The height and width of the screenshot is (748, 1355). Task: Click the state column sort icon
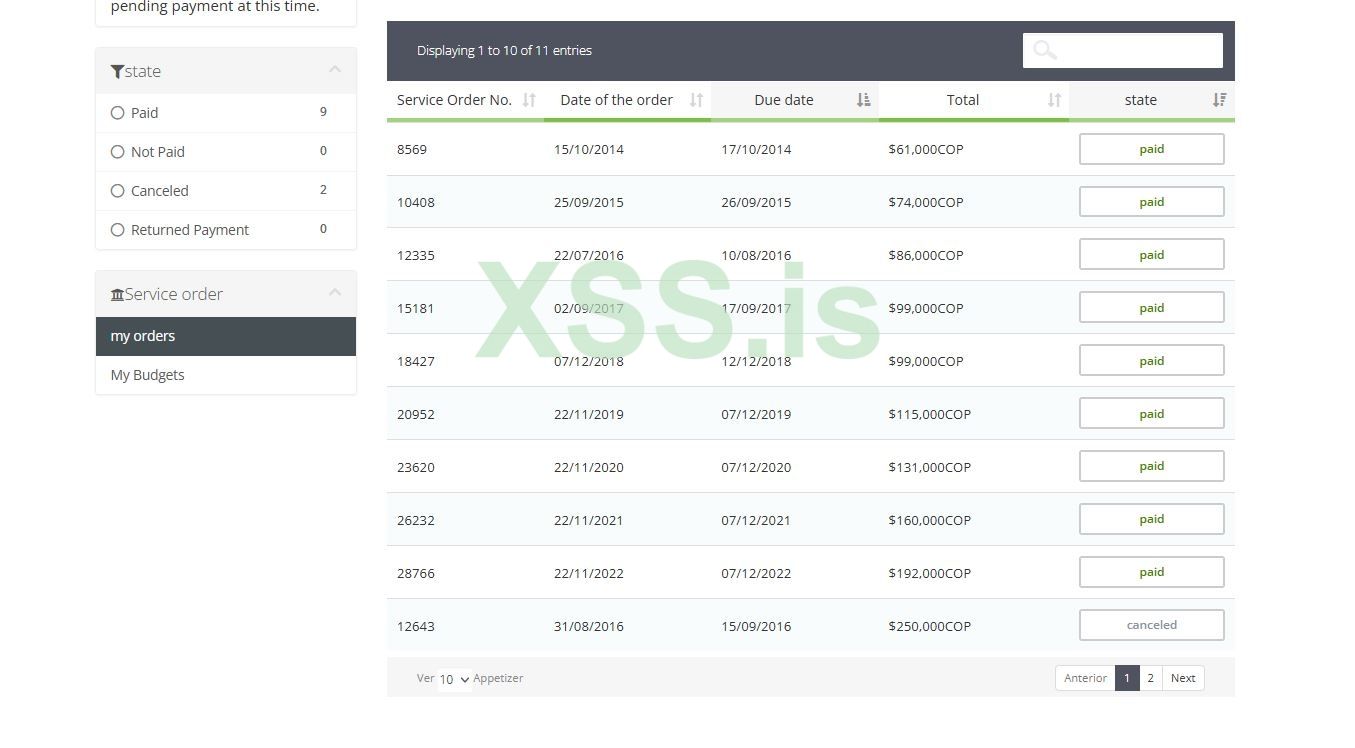point(1219,100)
